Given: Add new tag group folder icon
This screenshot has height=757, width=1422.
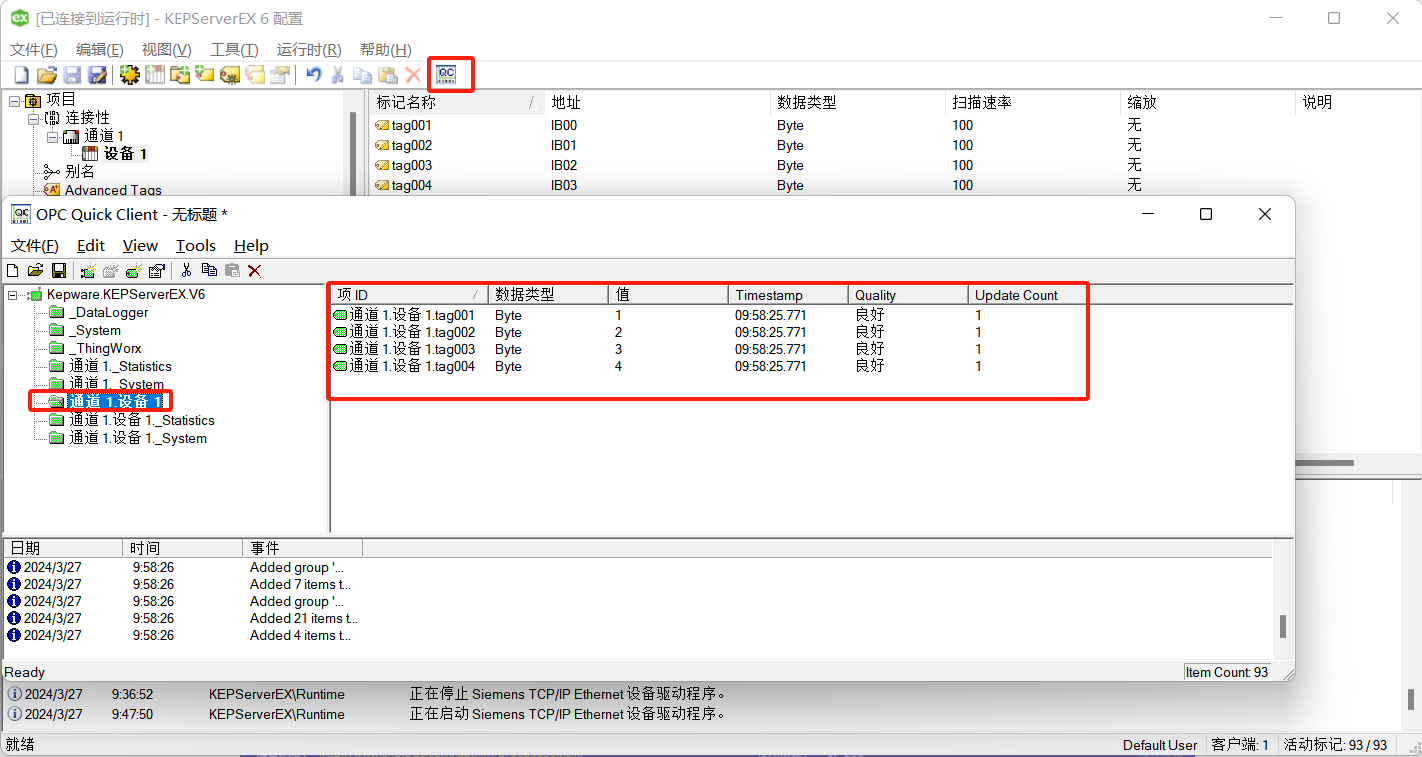Looking at the screenshot, I should click(x=180, y=75).
